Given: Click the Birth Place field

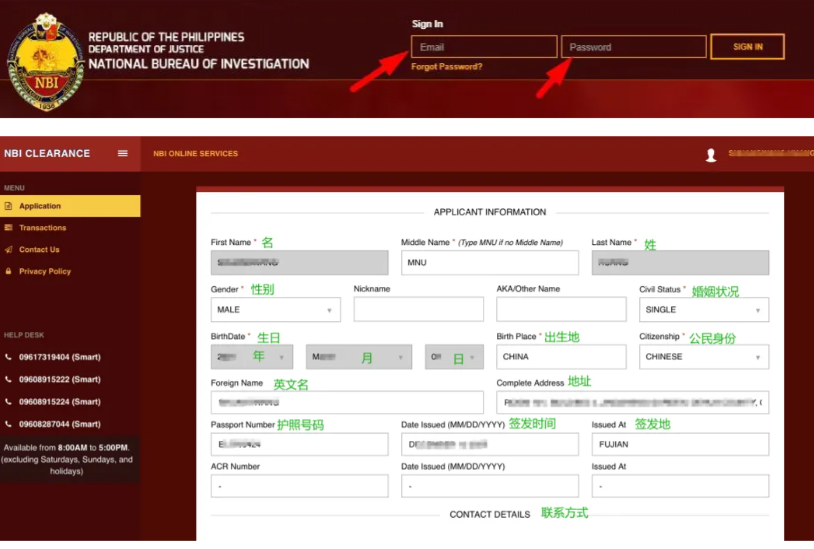Looking at the screenshot, I should 561,357.
